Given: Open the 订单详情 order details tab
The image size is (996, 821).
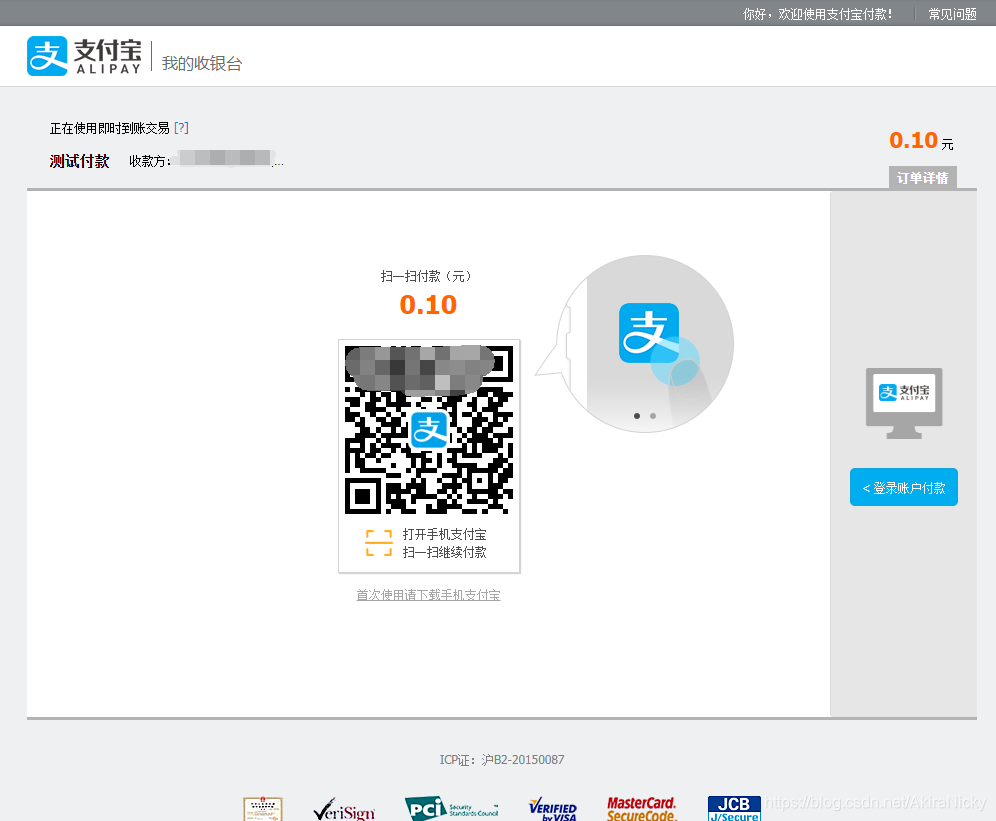Looking at the screenshot, I should coord(922,178).
